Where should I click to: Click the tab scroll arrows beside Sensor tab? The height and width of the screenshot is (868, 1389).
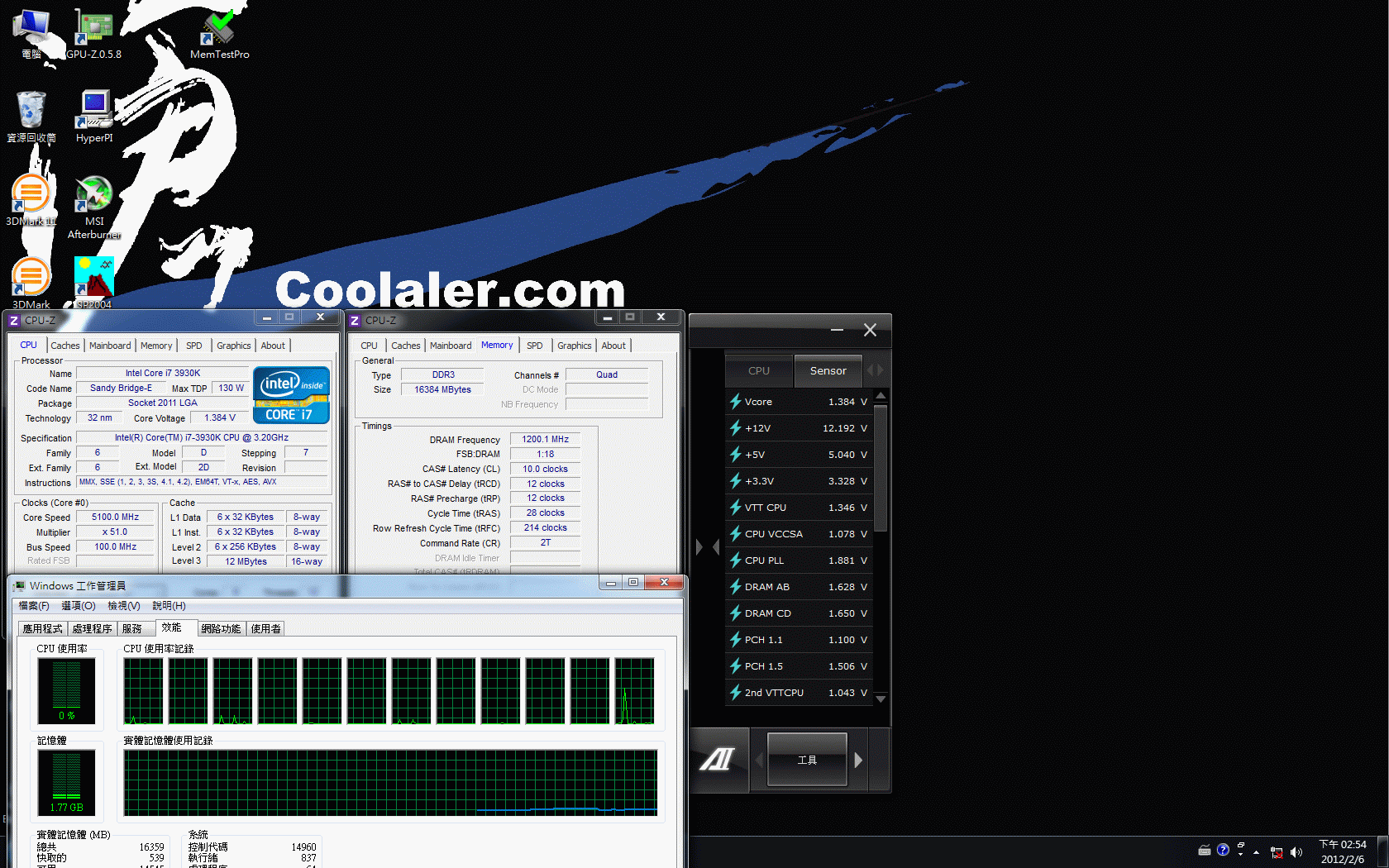tap(875, 370)
